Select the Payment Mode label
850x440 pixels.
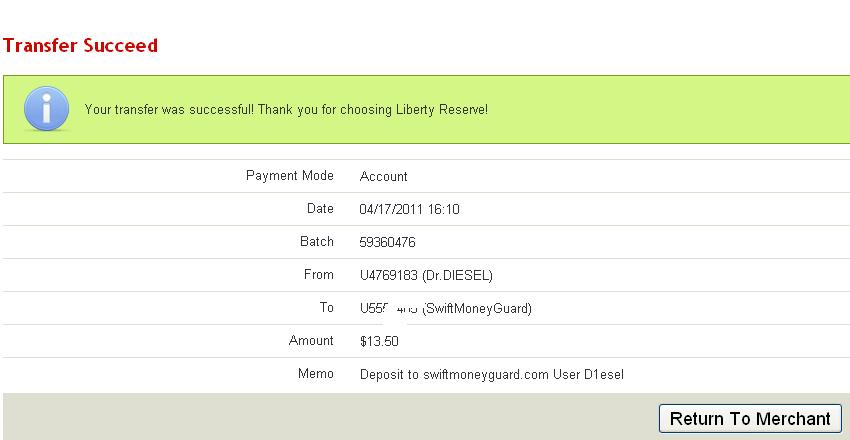click(290, 176)
